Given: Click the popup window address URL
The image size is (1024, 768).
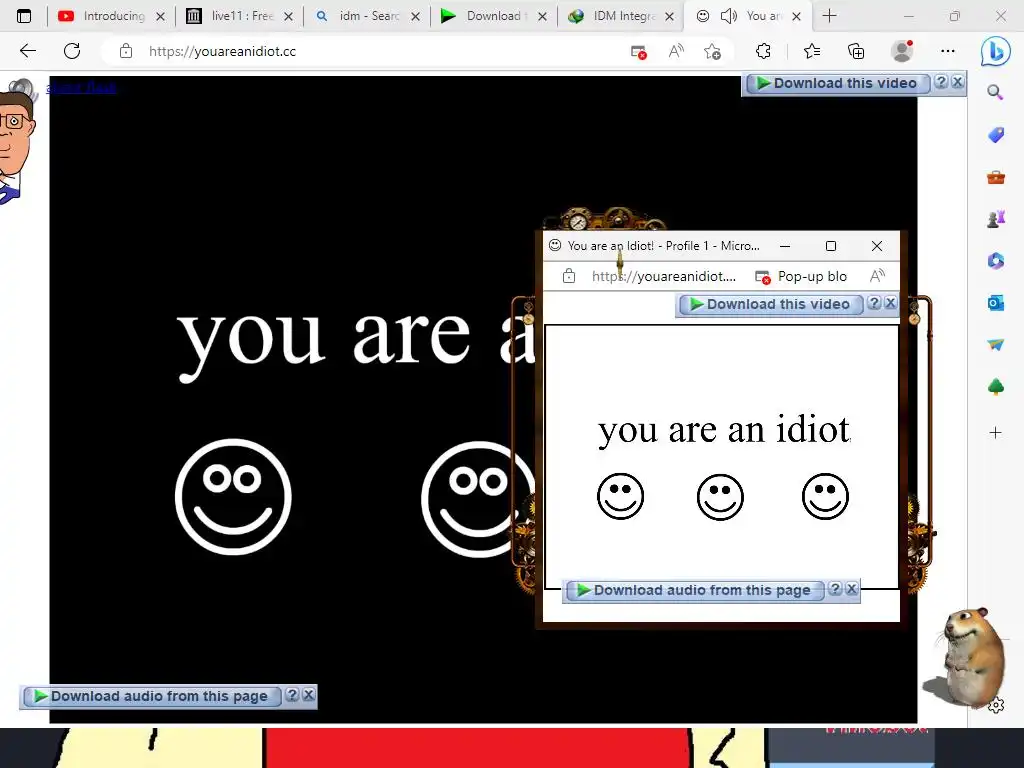Looking at the screenshot, I should click(664, 276).
